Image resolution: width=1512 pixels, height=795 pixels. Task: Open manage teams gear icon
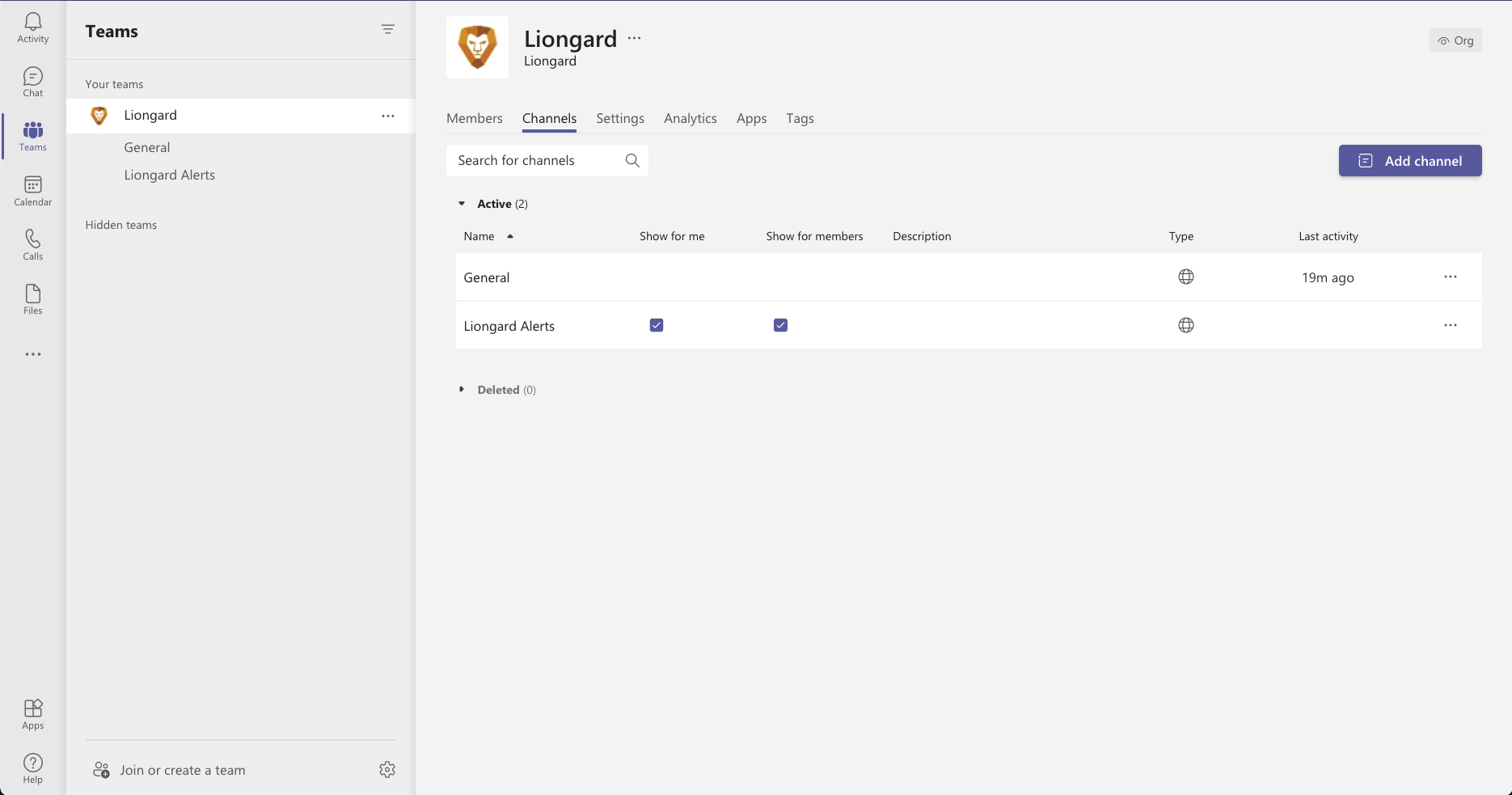point(387,769)
